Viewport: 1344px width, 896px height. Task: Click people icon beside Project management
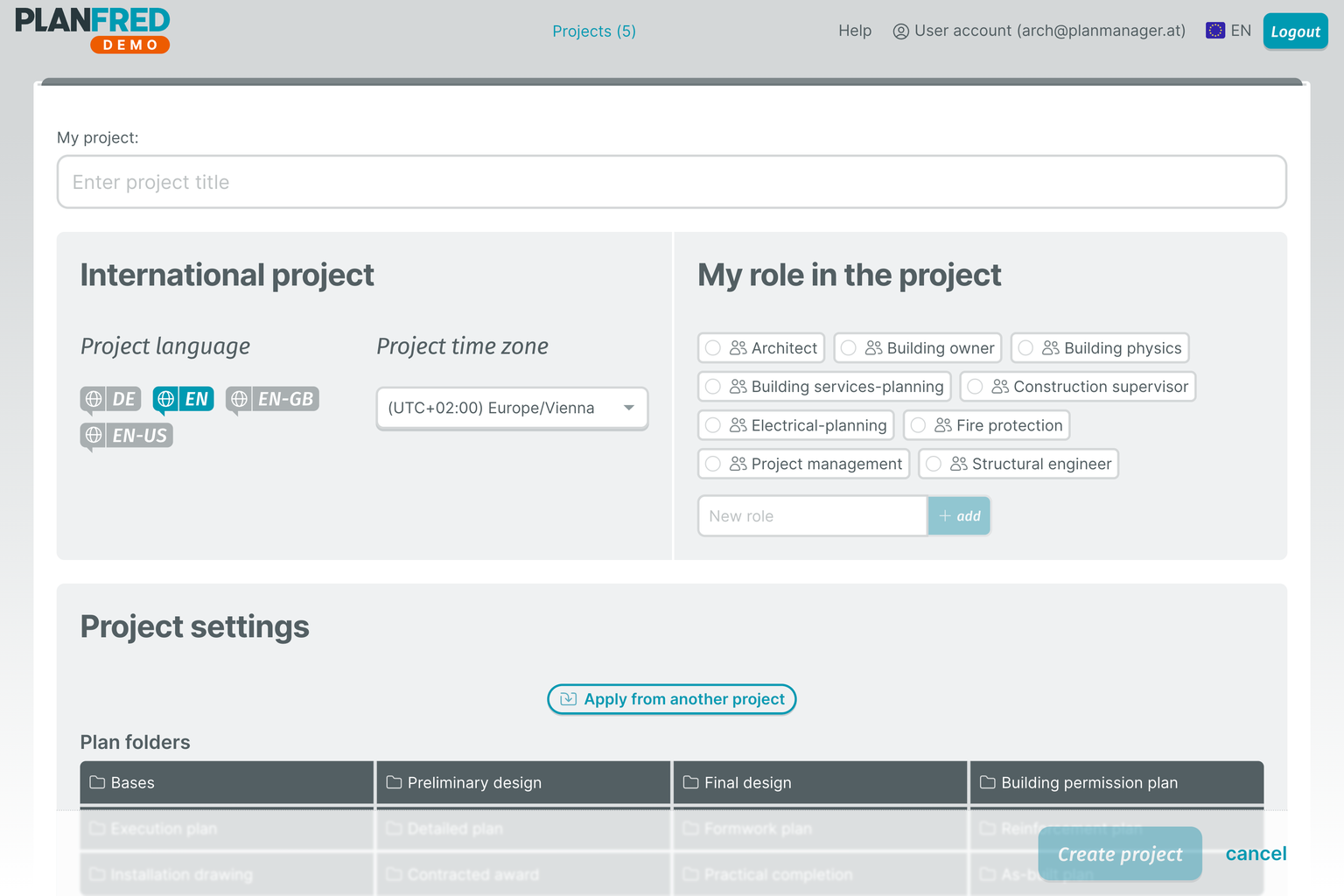point(738,464)
